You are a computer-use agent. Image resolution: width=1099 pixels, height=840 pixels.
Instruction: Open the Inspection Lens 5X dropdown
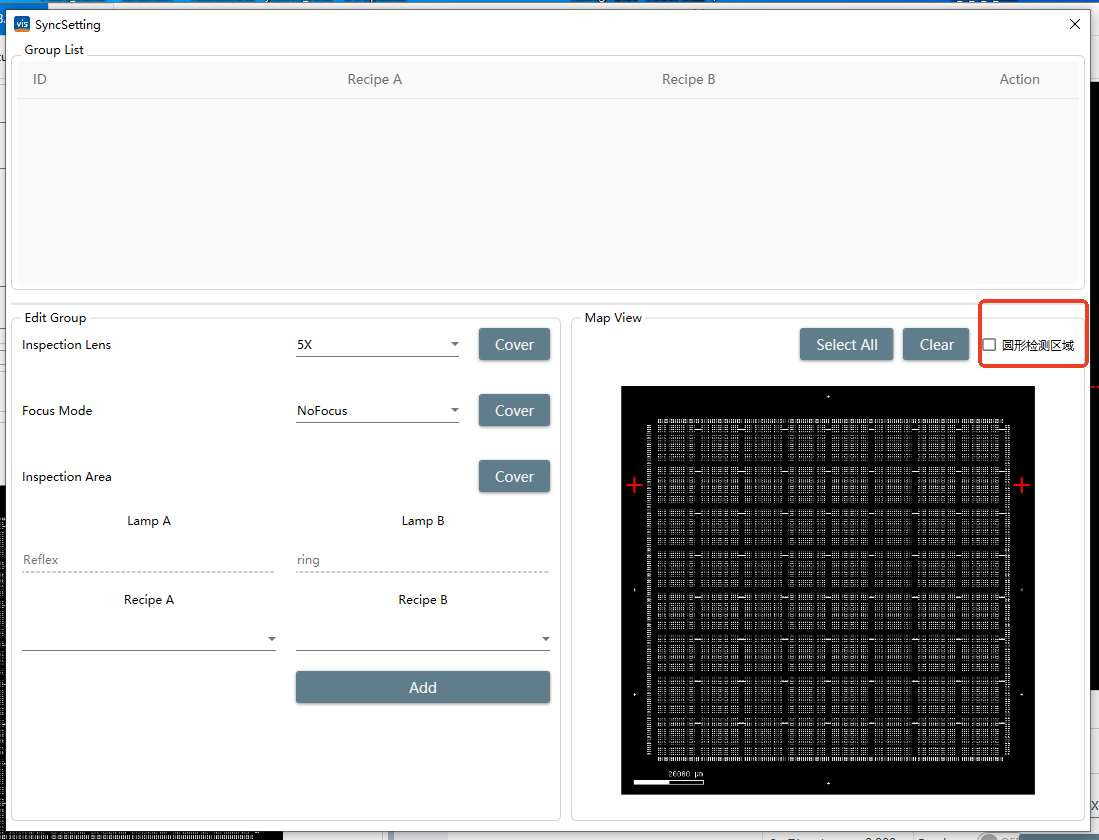tap(377, 344)
